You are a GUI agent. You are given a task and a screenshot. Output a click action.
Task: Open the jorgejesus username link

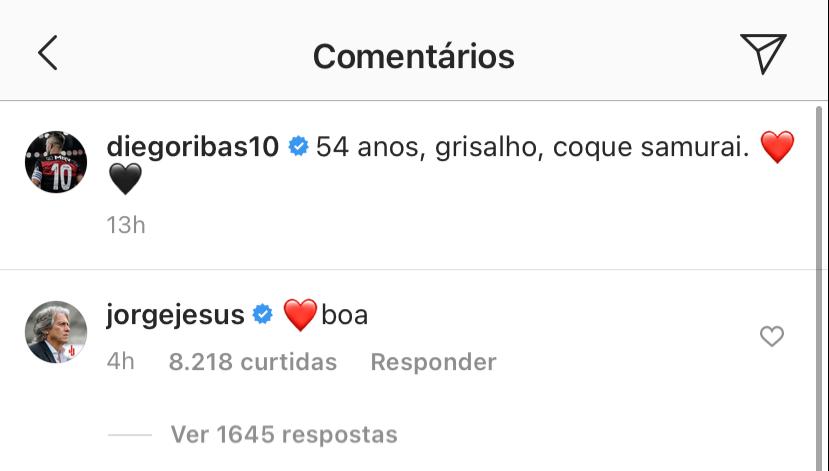click(175, 315)
